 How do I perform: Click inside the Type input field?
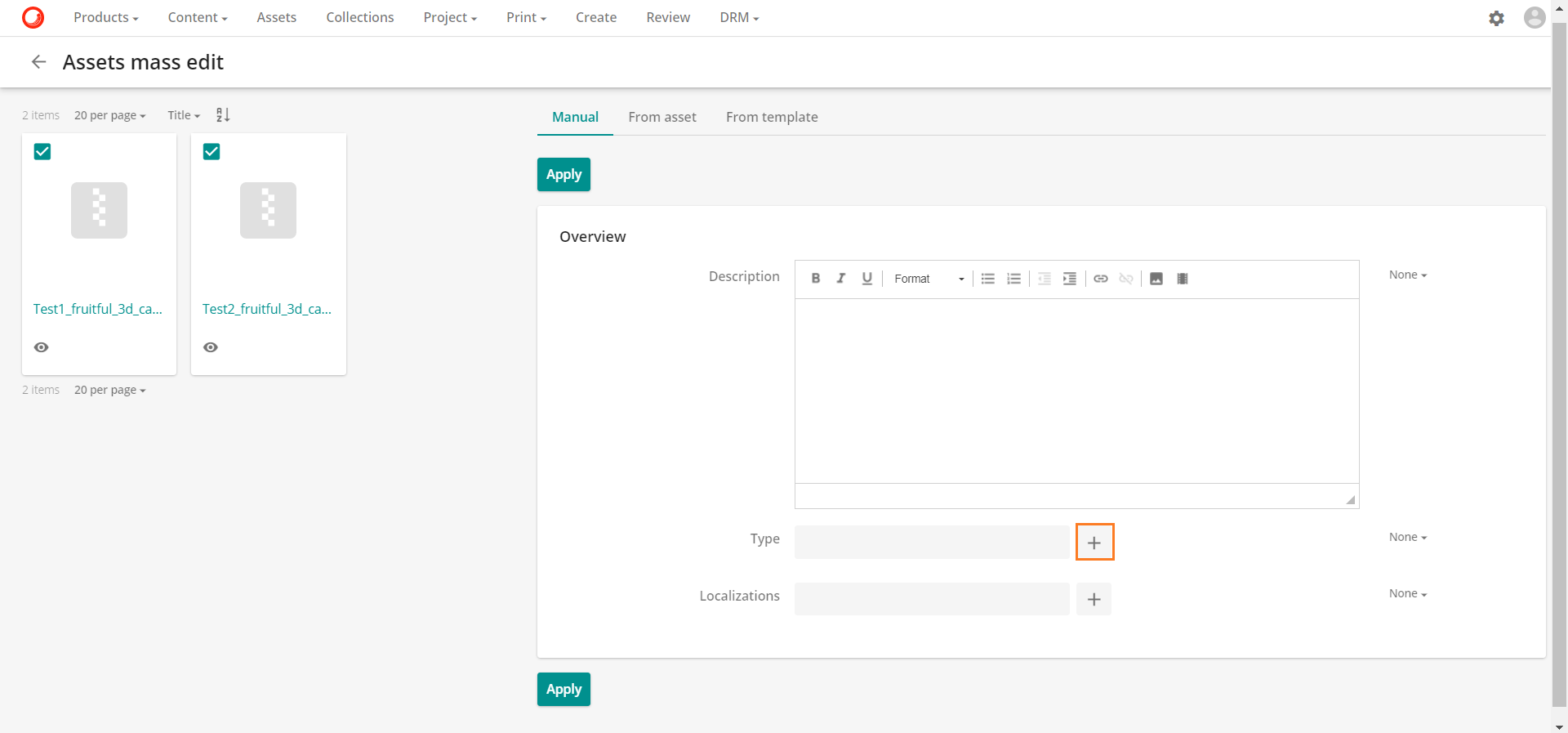click(x=931, y=543)
